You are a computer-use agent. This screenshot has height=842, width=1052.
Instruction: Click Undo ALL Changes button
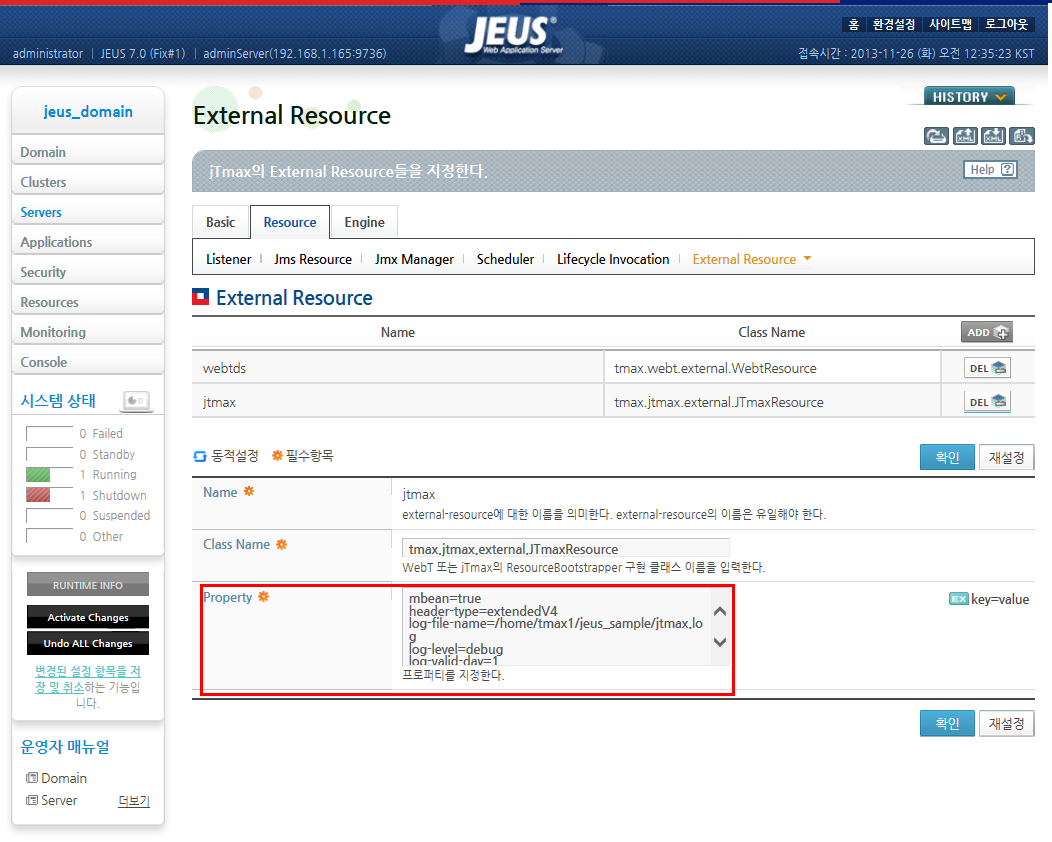(x=88, y=643)
